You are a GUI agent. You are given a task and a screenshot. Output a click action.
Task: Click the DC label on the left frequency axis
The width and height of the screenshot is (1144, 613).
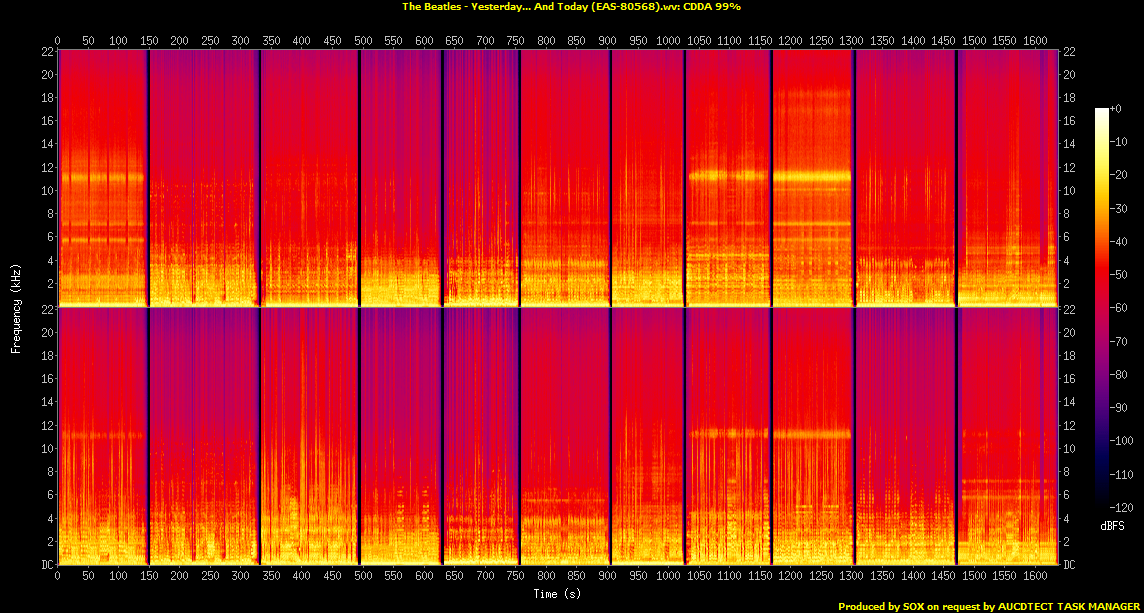46,564
